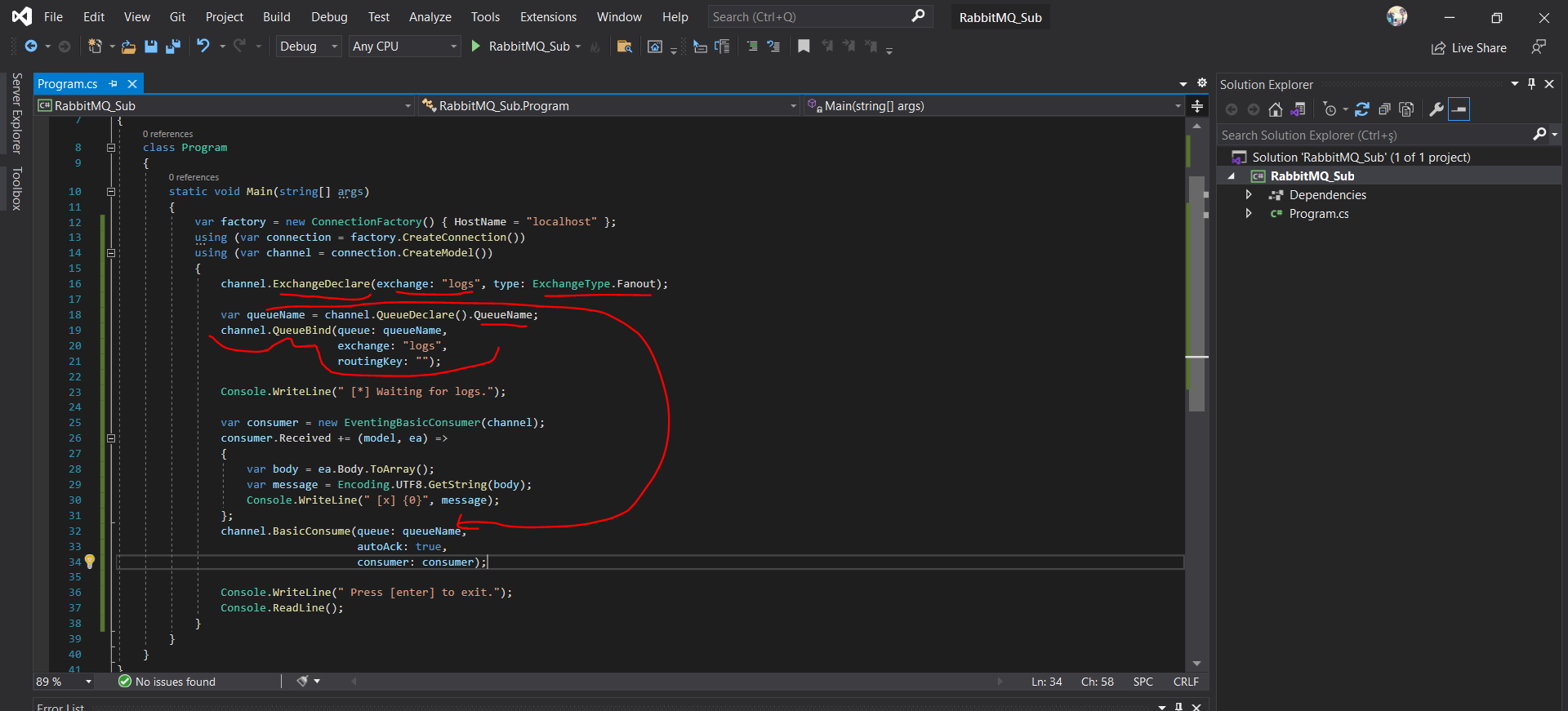This screenshot has width=1568, height=711.
Task: Open the Any CPU platform dropdown
Action: (404, 47)
